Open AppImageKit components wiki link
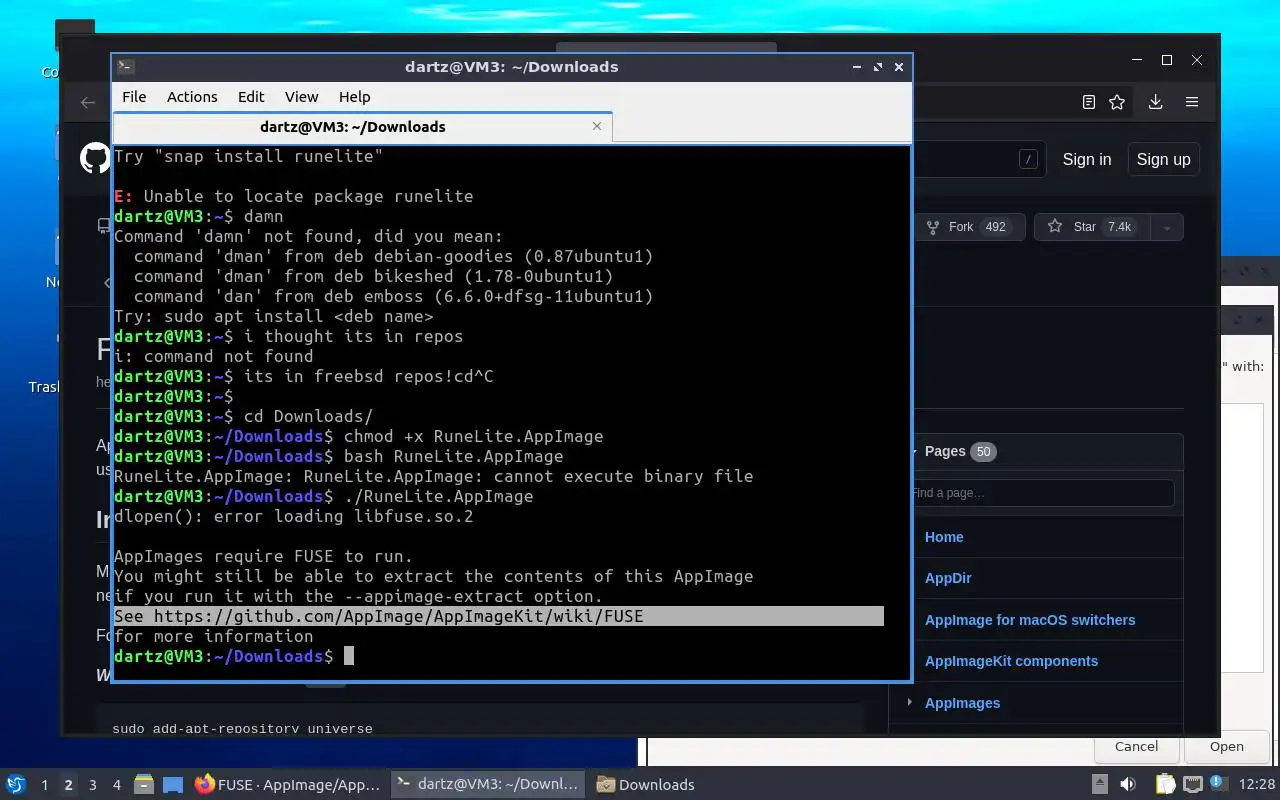Screen dimensions: 1280x800 tap(1011, 661)
